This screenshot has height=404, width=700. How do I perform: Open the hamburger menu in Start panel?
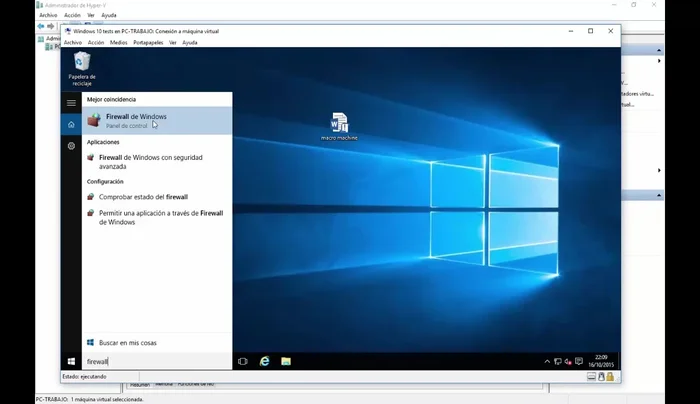pyautogui.click(x=71, y=103)
